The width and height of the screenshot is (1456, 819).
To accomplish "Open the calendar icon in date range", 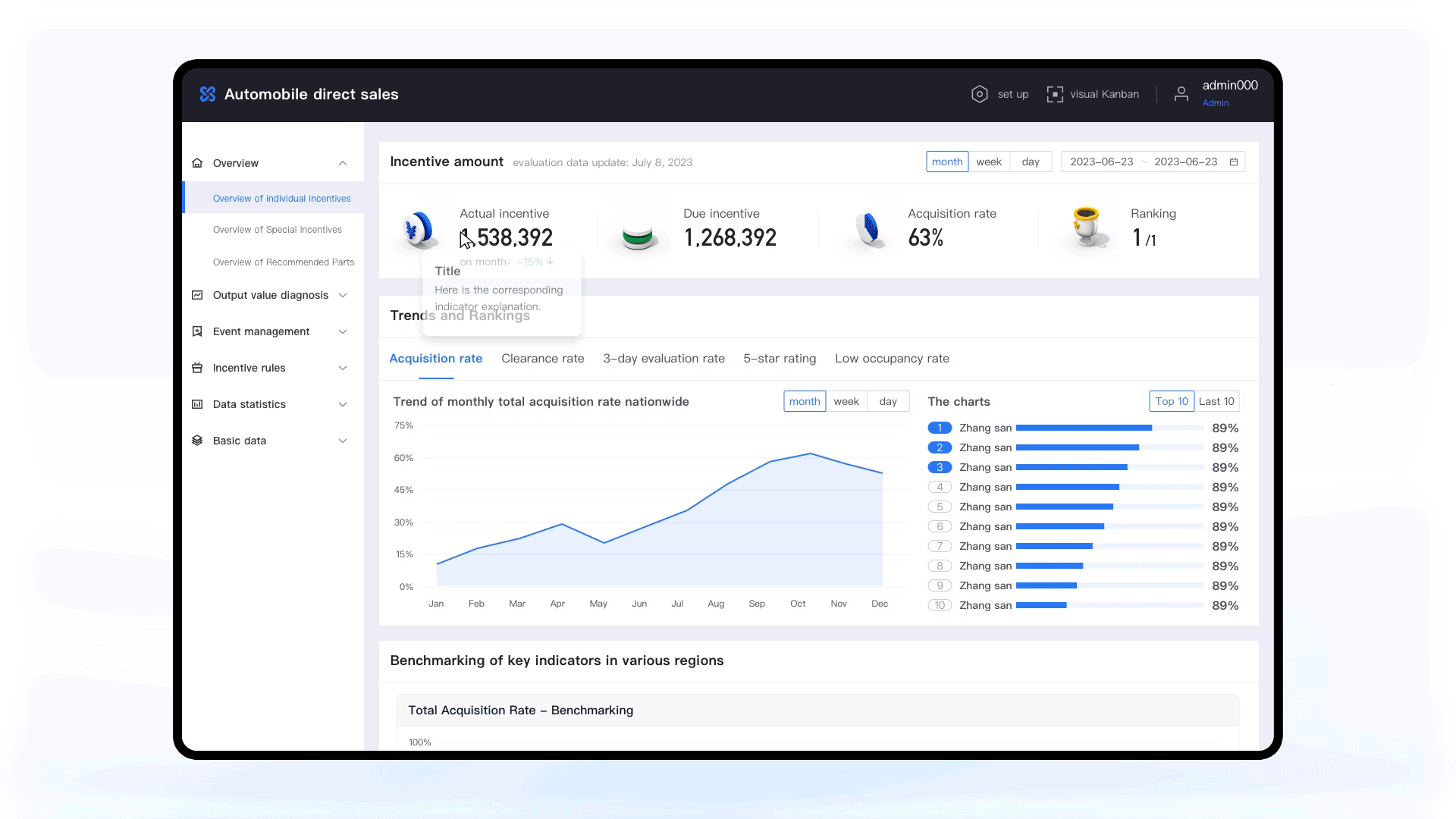I will [x=1234, y=162].
